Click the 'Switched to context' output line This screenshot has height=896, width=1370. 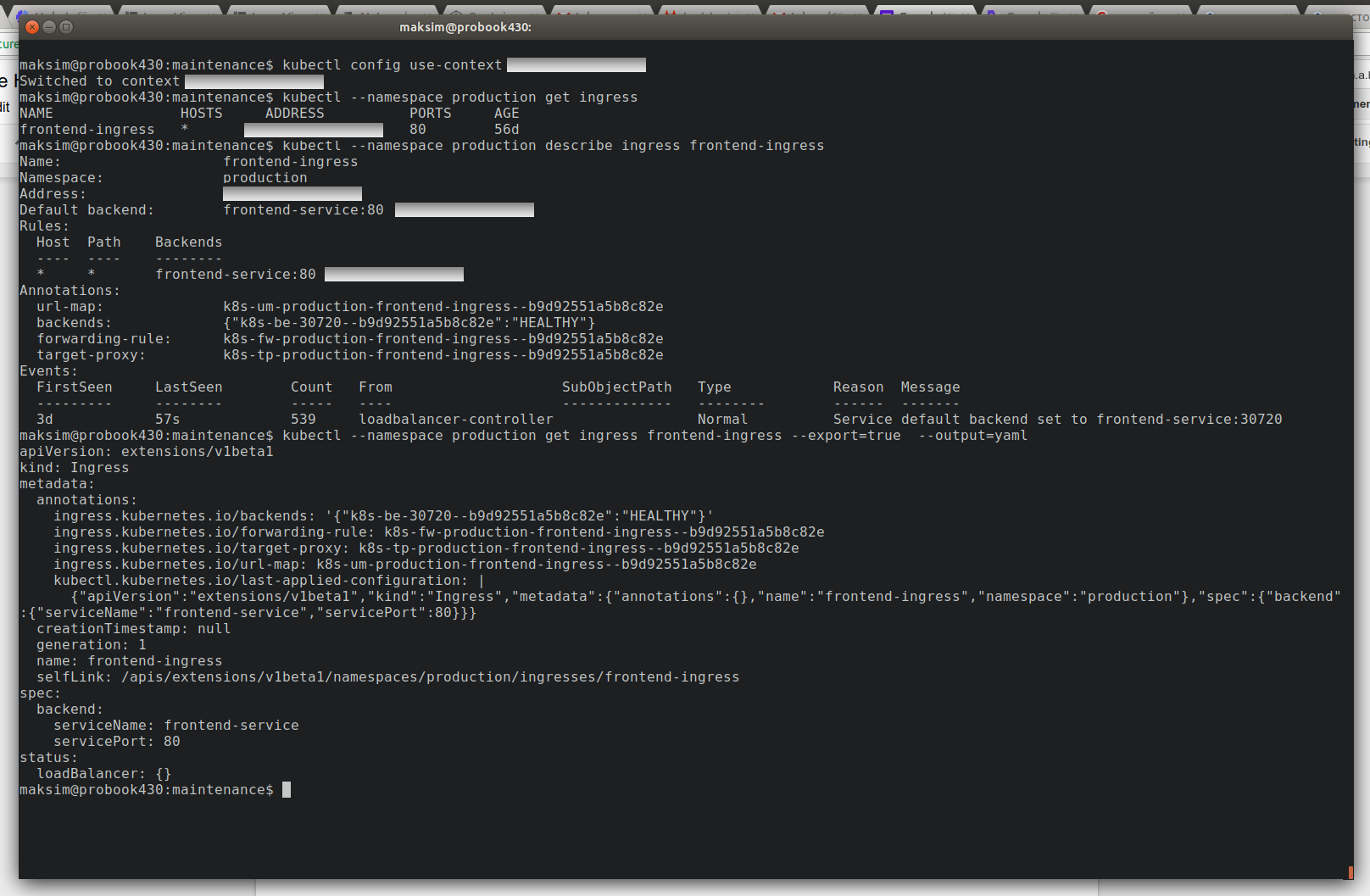click(x=99, y=81)
